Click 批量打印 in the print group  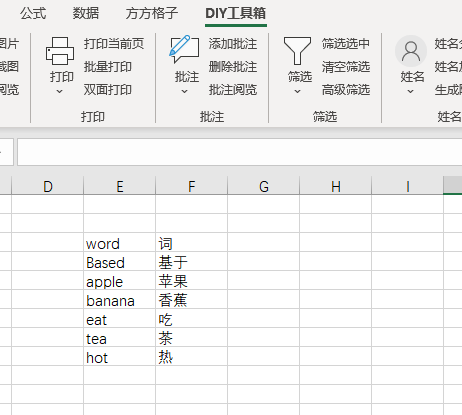[108, 67]
